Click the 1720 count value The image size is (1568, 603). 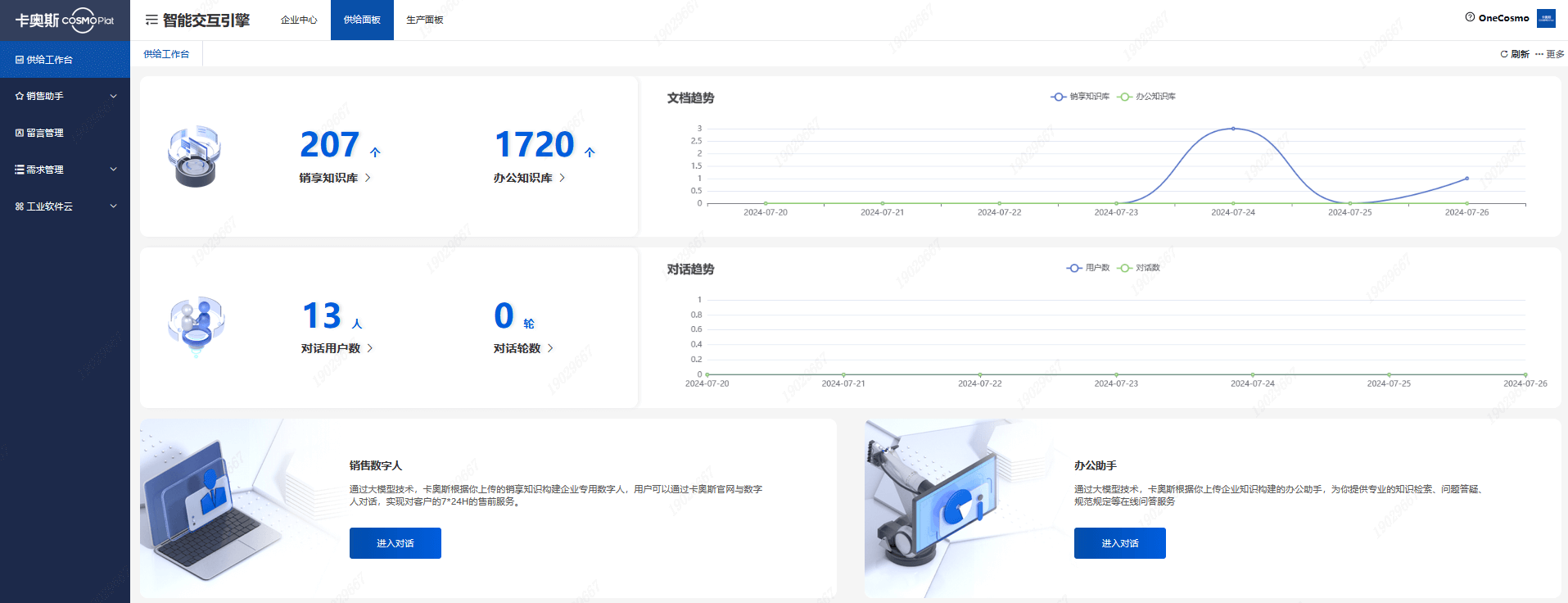[535, 145]
